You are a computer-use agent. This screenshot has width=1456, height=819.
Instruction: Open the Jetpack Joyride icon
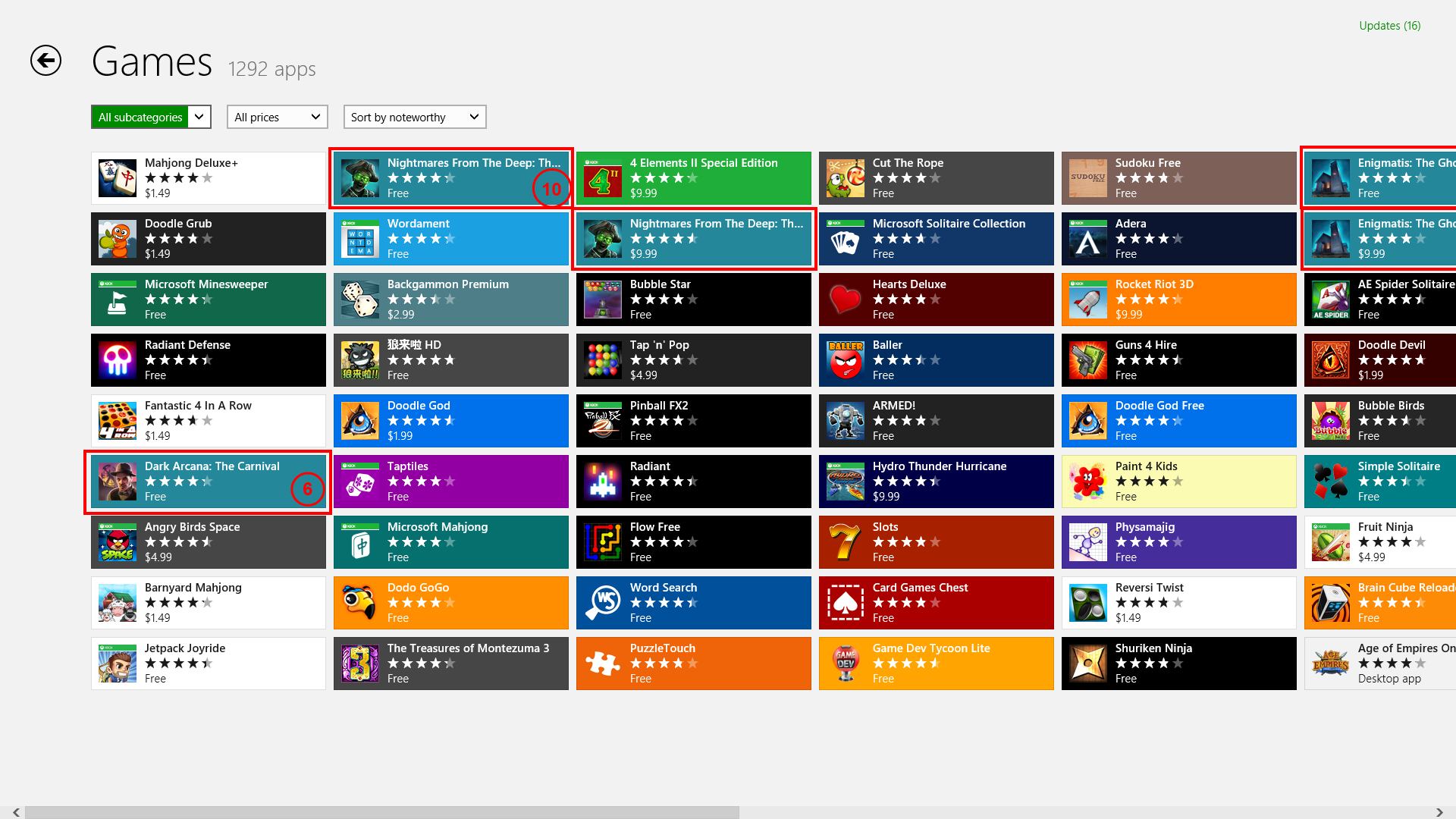[118, 664]
